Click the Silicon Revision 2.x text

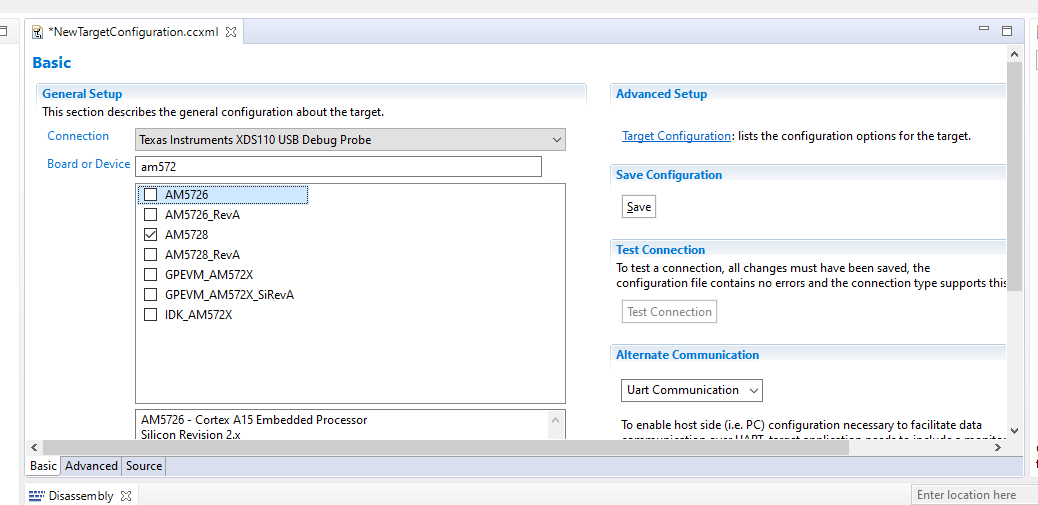(191, 434)
